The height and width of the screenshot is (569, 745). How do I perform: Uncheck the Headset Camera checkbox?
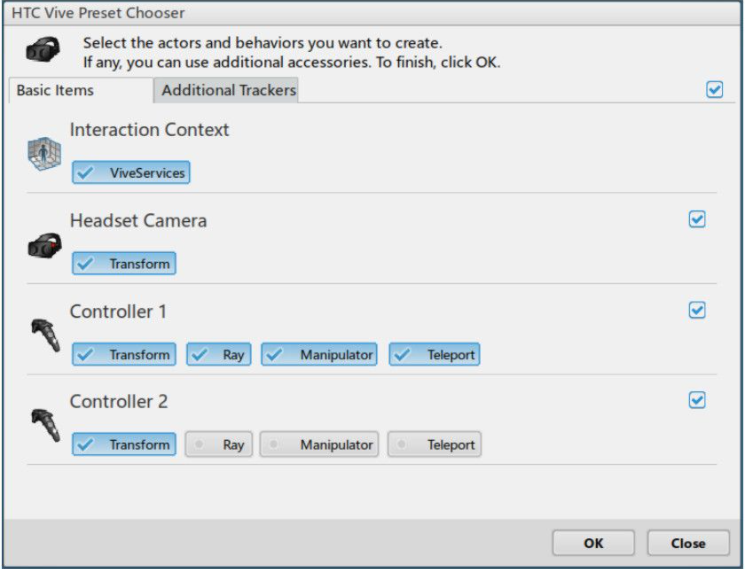point(698,219)
